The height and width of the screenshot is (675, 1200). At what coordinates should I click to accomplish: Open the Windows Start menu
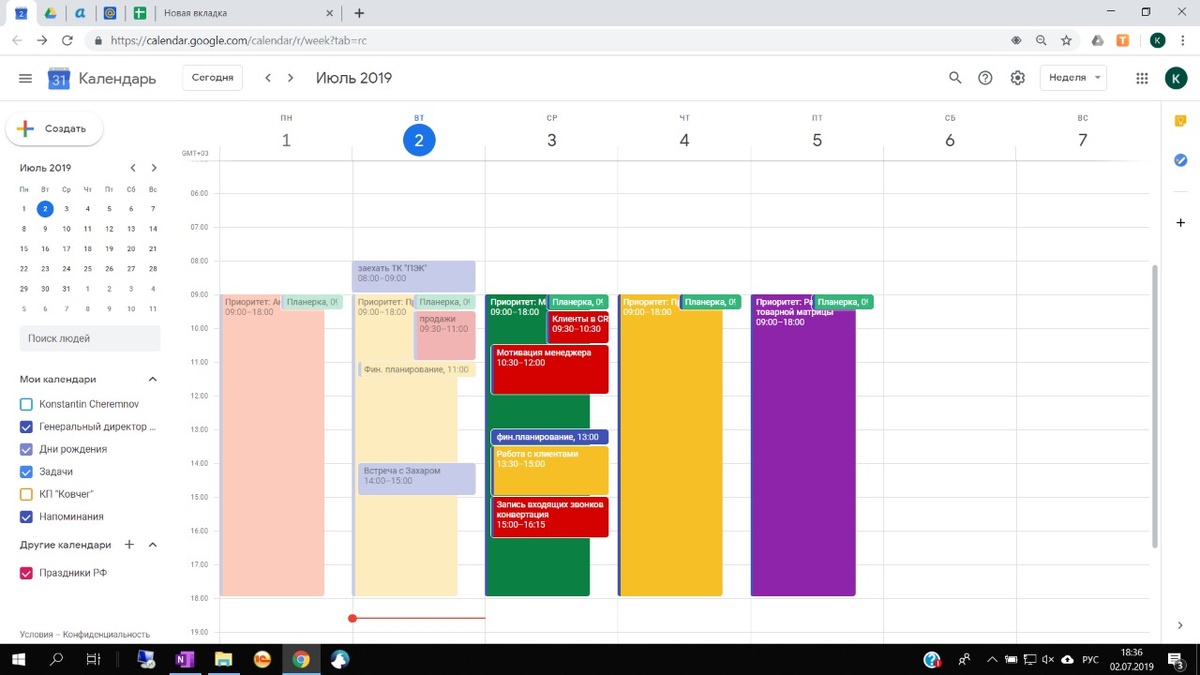coord(20,659)
